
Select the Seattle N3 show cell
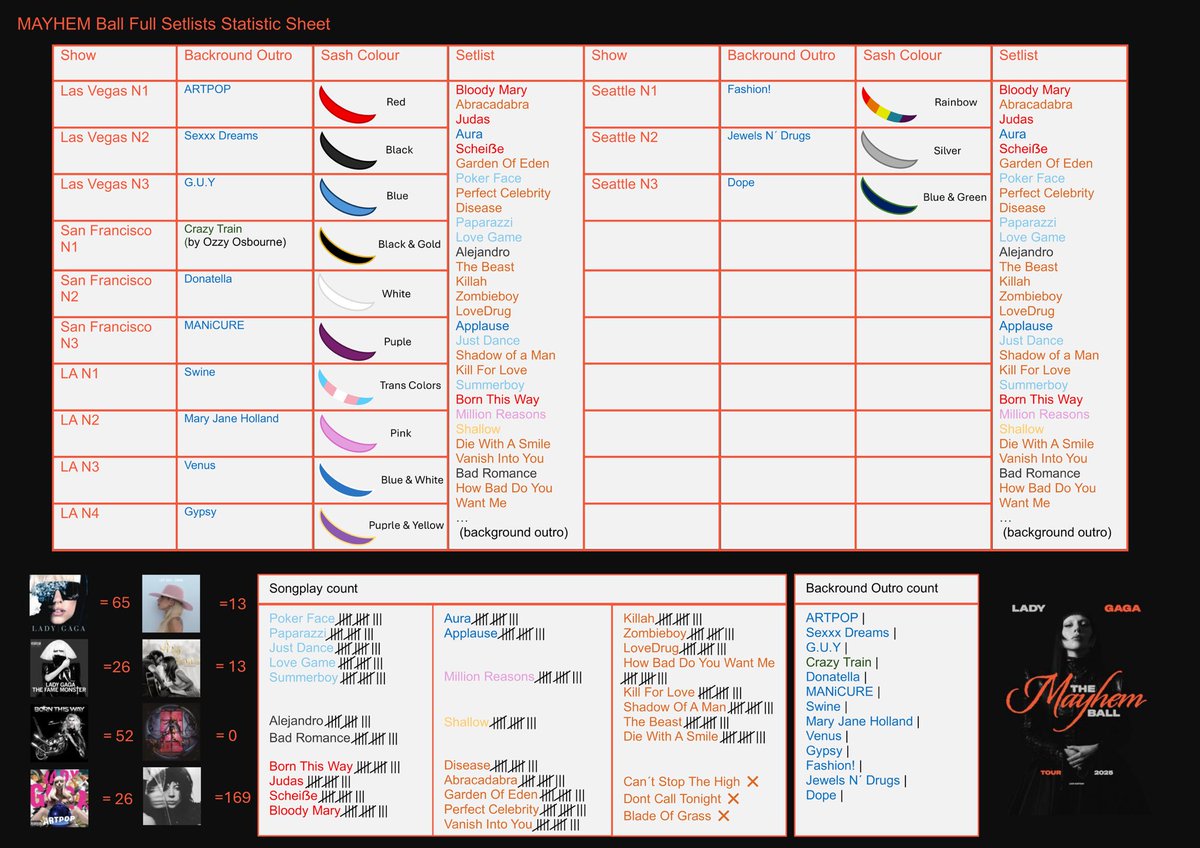click(x=652, y=197)
